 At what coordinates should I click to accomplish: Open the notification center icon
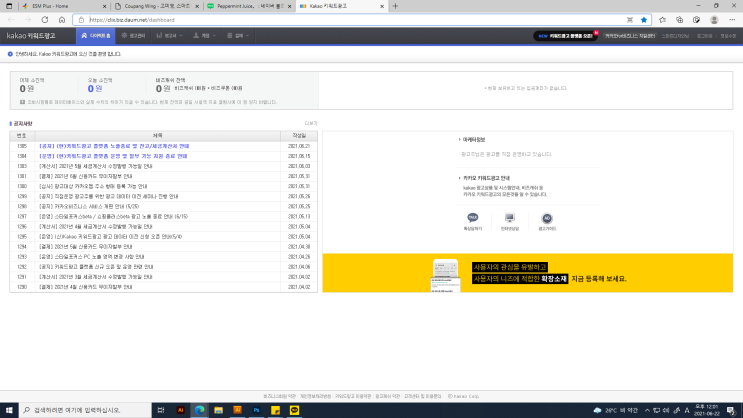pos(731,410)
